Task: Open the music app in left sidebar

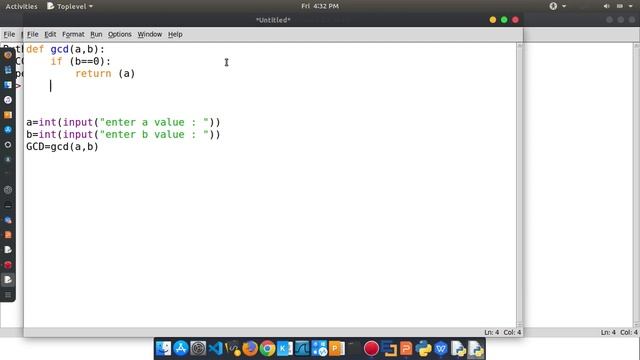Action: click(8, 100)
